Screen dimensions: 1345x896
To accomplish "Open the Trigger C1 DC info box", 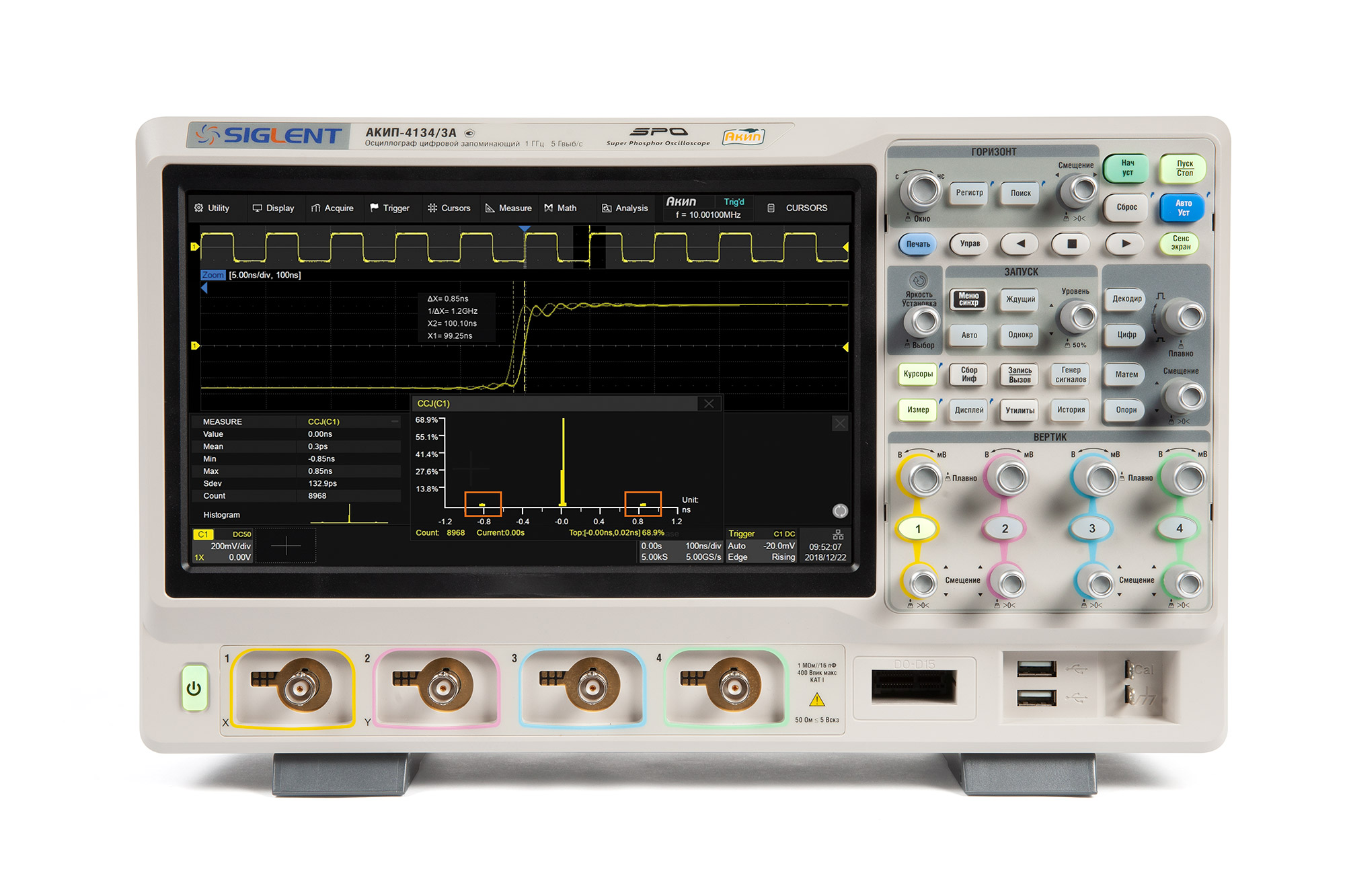I will click(x=761, y=546).
